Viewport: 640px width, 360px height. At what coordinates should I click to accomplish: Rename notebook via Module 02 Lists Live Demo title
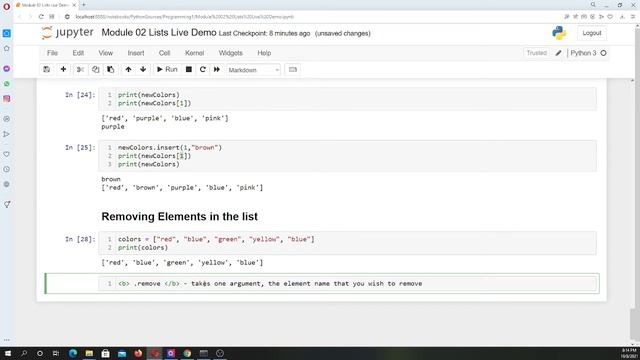[159, 33]
